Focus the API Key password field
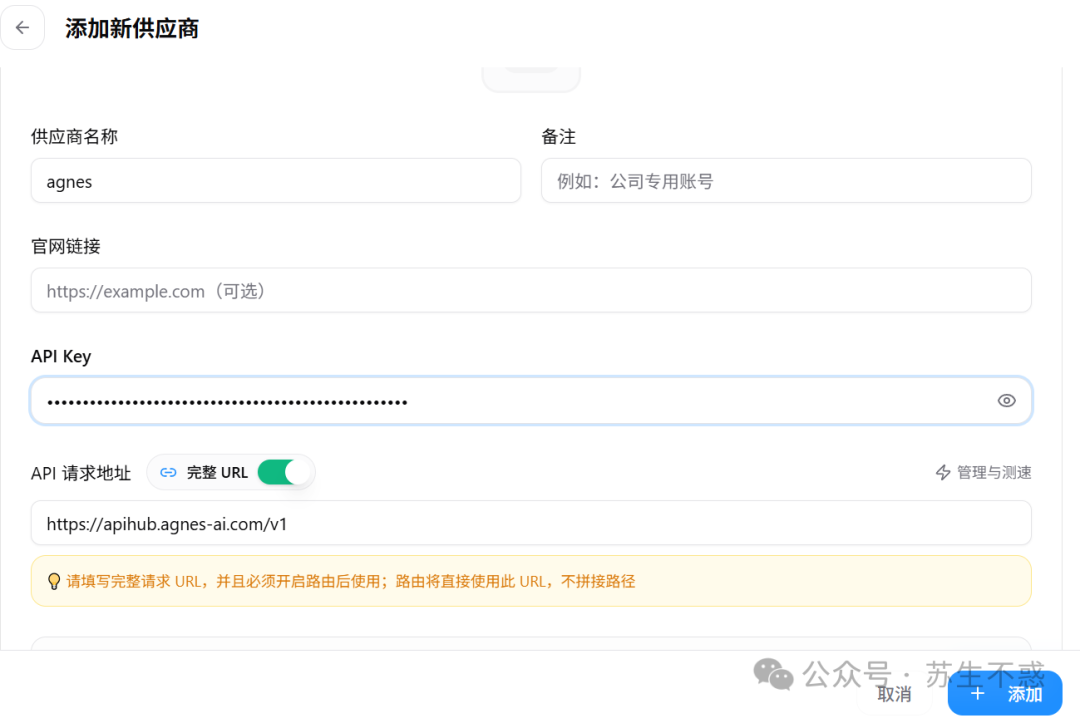This screenshot has height=718, width=1080. (531, 400)
